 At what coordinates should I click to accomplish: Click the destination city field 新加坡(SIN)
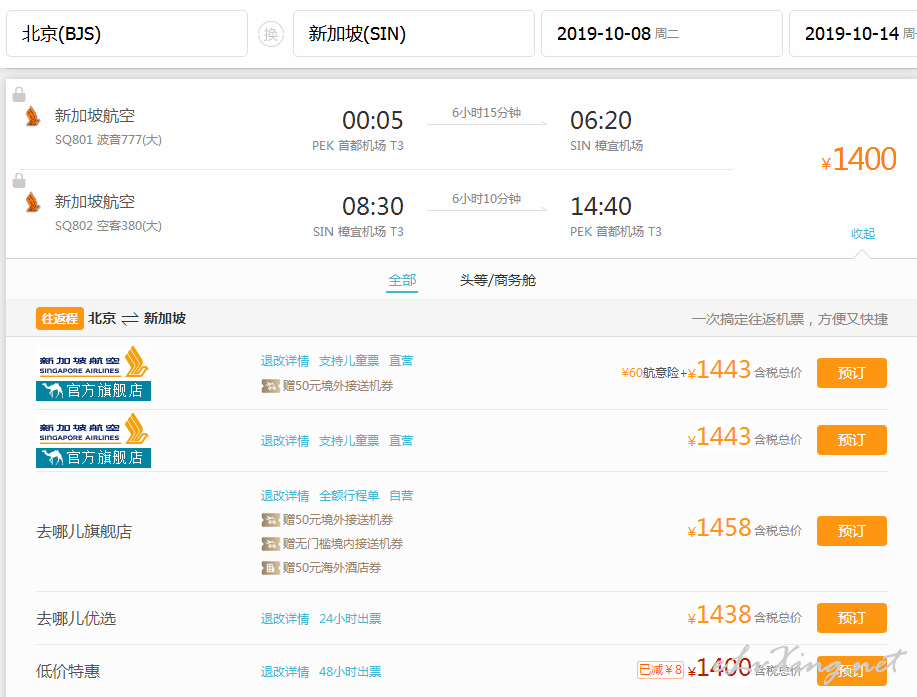tap(413, 34)
